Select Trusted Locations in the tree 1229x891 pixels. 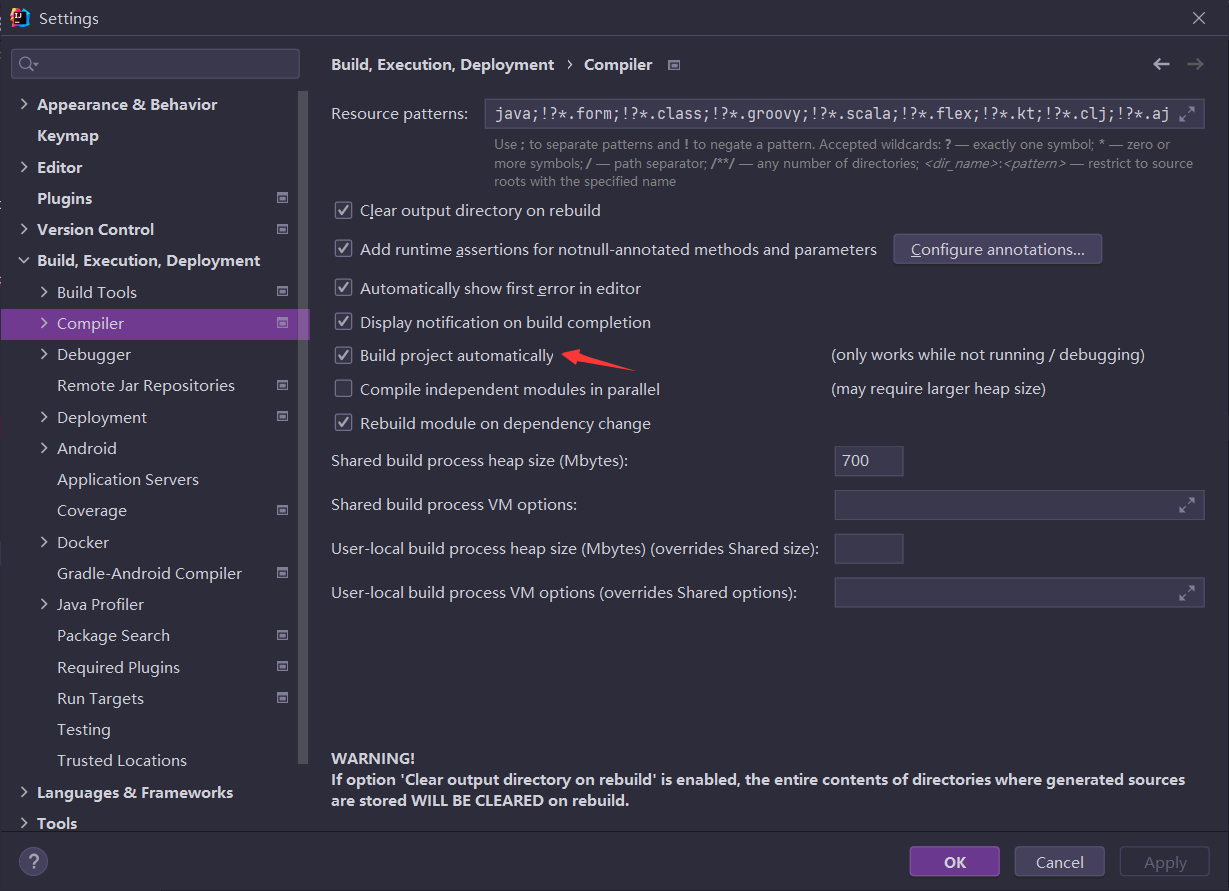122,761
